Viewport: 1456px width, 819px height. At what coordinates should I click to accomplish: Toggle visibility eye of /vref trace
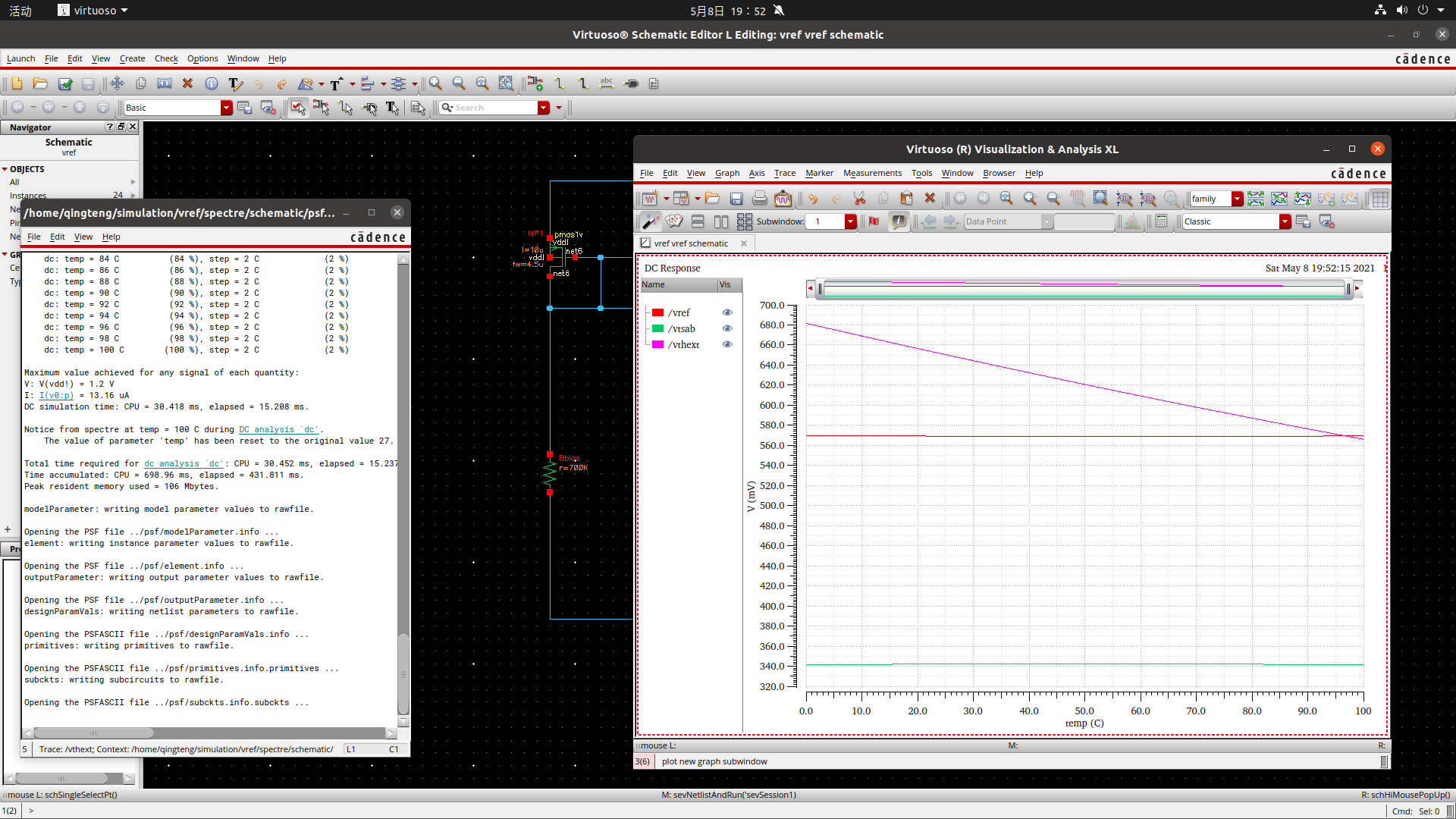coord(727,312)
